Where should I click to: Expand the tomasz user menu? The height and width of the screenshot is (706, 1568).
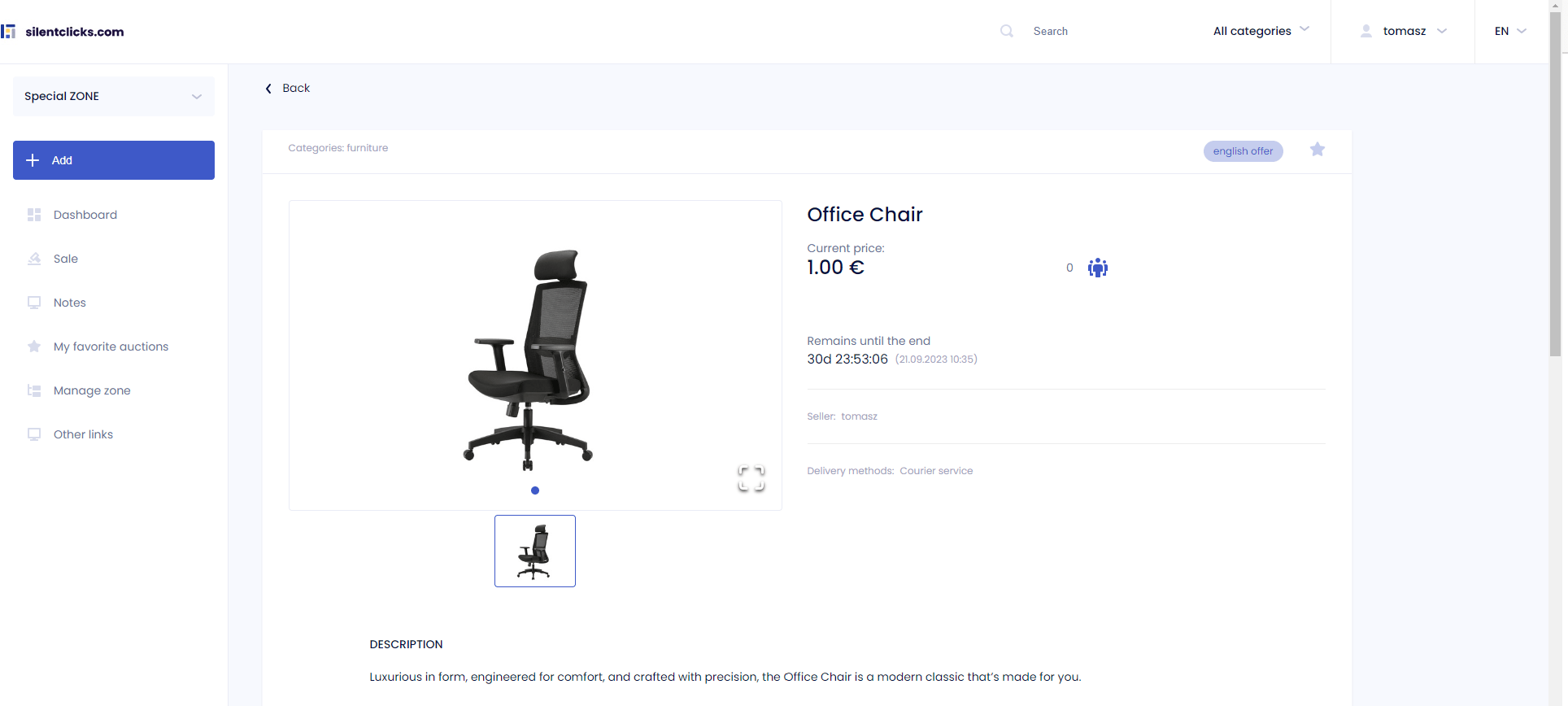[x=1404, y=31]
